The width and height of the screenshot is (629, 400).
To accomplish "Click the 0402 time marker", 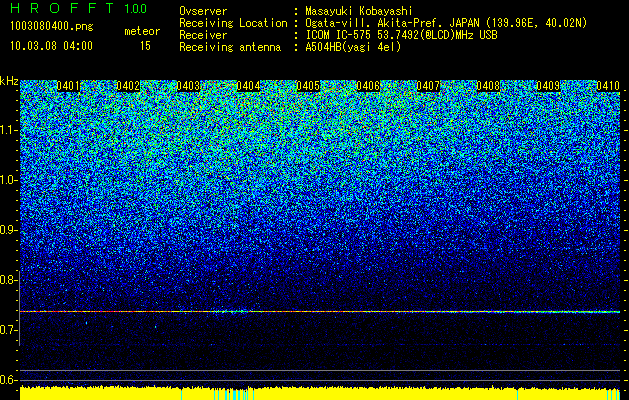I will pos(128,86).
